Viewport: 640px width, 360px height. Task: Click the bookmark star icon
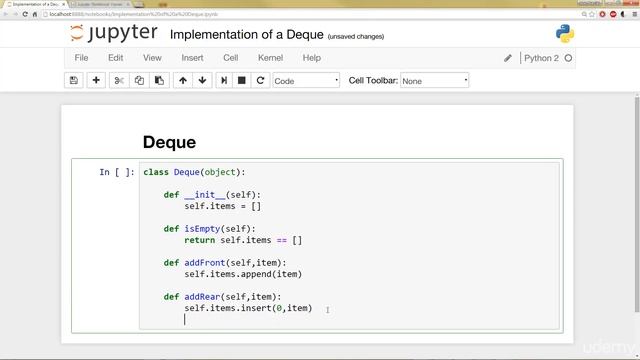coord(592,14)
